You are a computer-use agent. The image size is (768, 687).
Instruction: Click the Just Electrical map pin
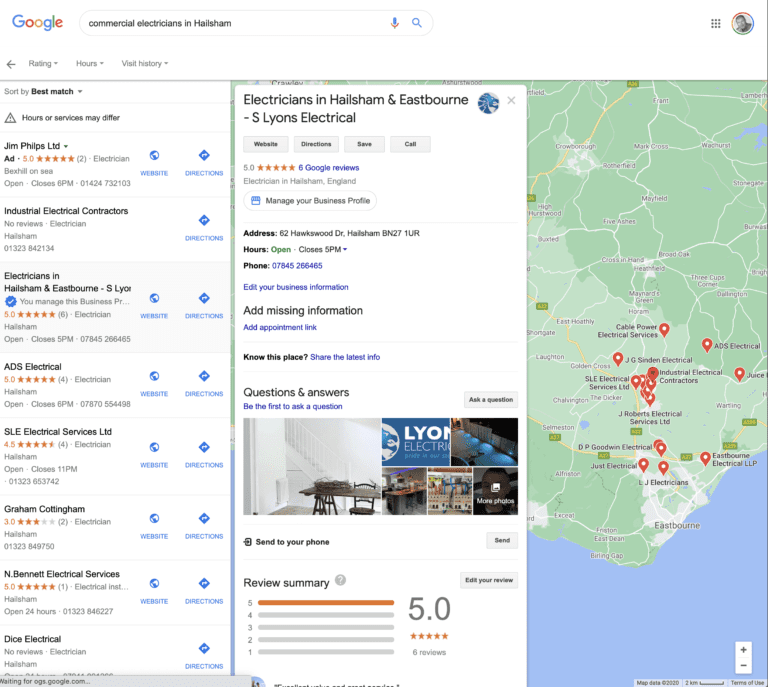click(x=644, y=465)
